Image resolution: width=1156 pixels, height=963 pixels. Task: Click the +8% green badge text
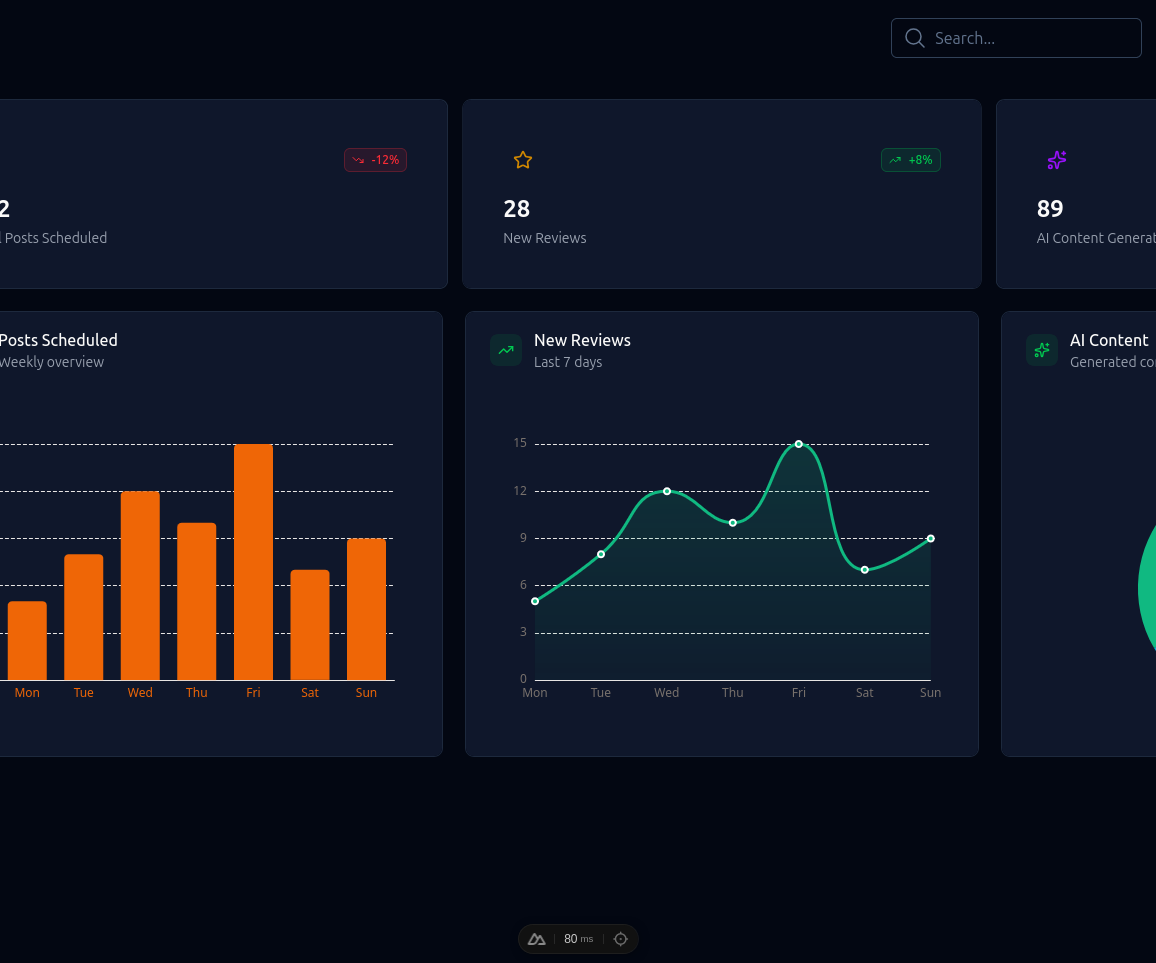click(x=920, y=160)
